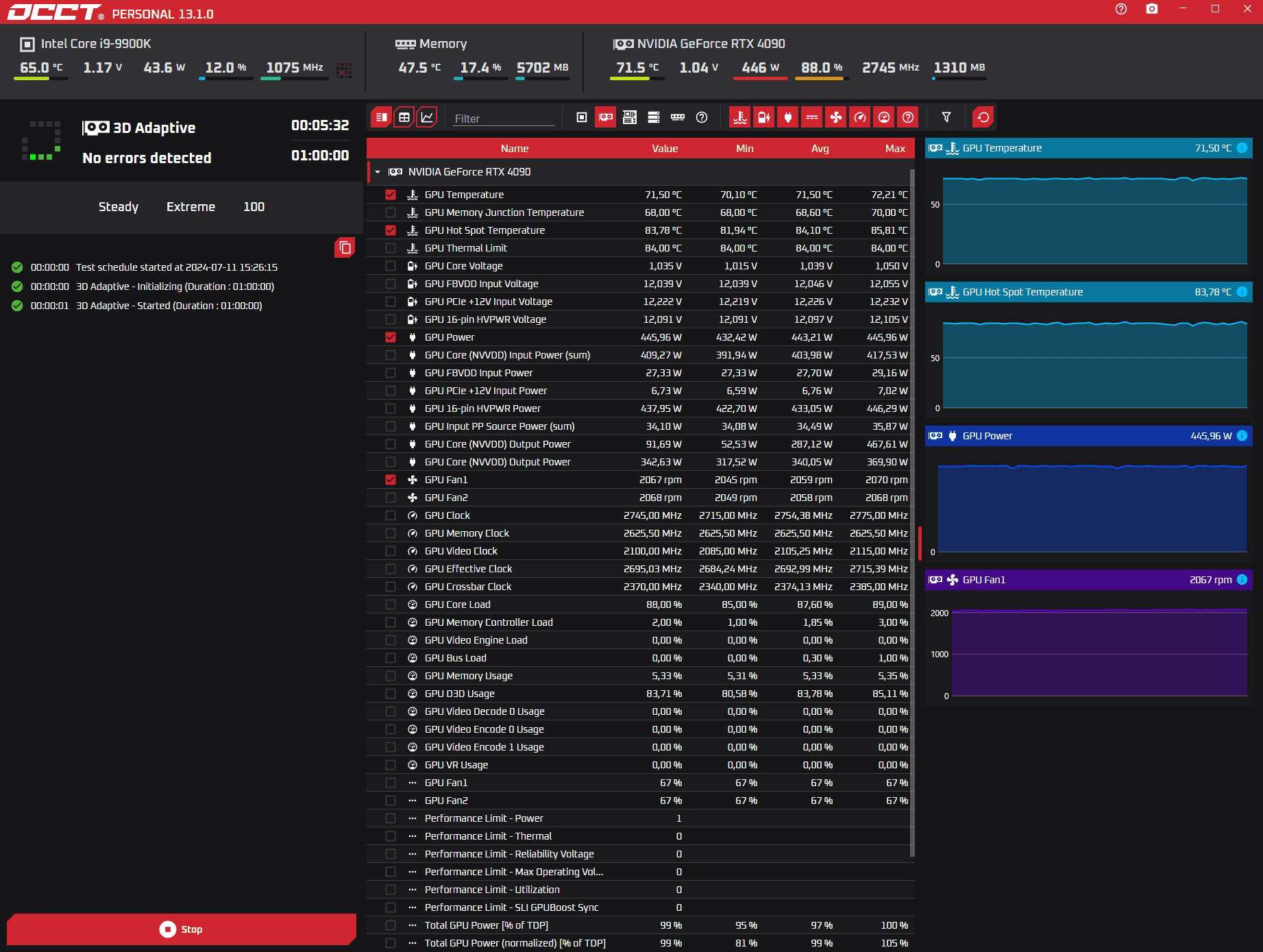Open info for GPU Hot Spot Temperature graph
Image resolution: width=1263 pixels, height=952 pixels.
(1242, 292)
